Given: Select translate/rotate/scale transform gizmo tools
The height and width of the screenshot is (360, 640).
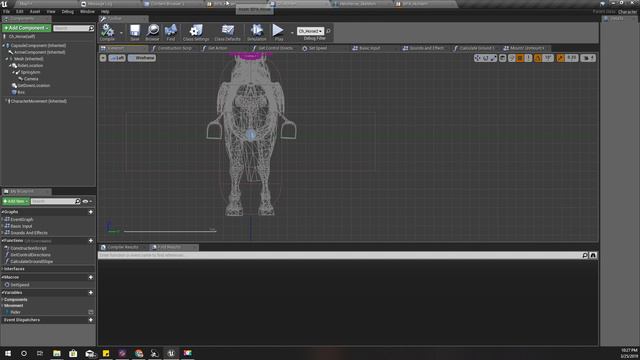Looking at the screenshot, I should click(x=485, y=58).
